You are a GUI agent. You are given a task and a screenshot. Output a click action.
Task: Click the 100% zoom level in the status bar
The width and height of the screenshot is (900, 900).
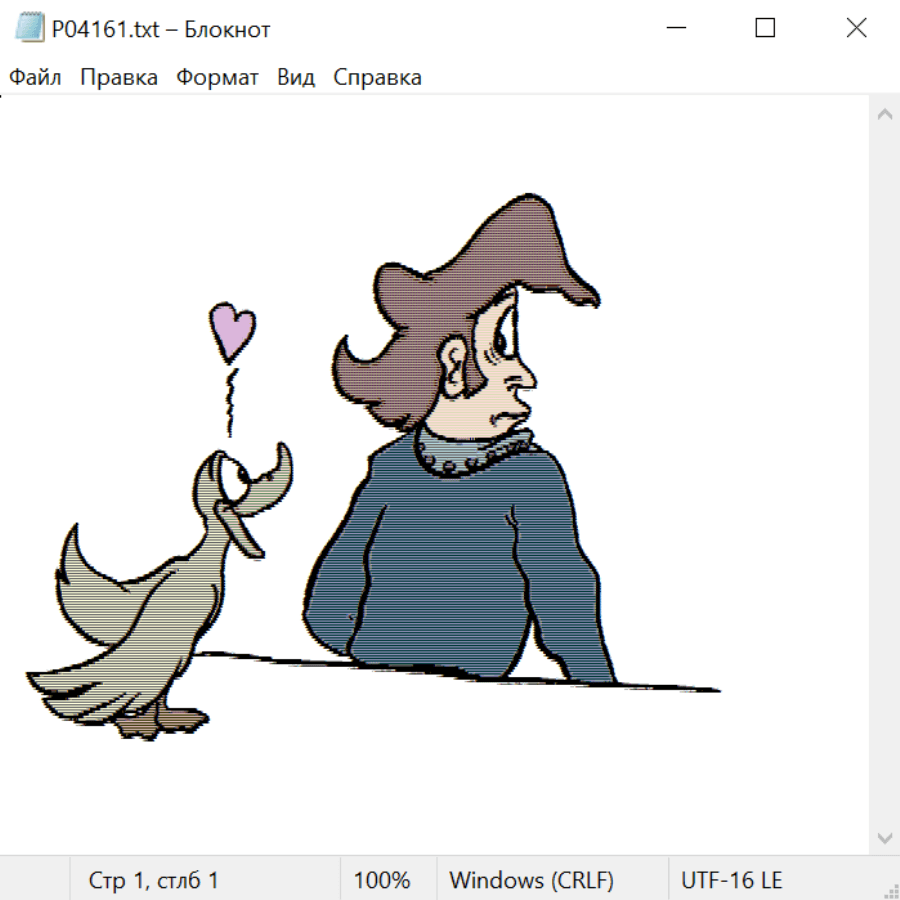click(382, 880)
